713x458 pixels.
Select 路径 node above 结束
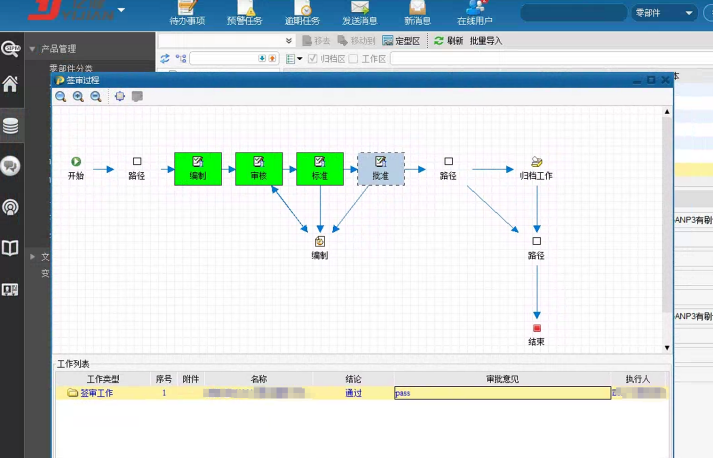(x=536, y=248)
